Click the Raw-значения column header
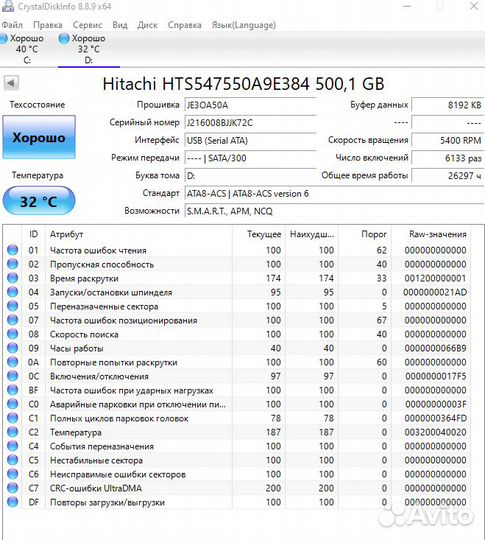 [431, 234]
